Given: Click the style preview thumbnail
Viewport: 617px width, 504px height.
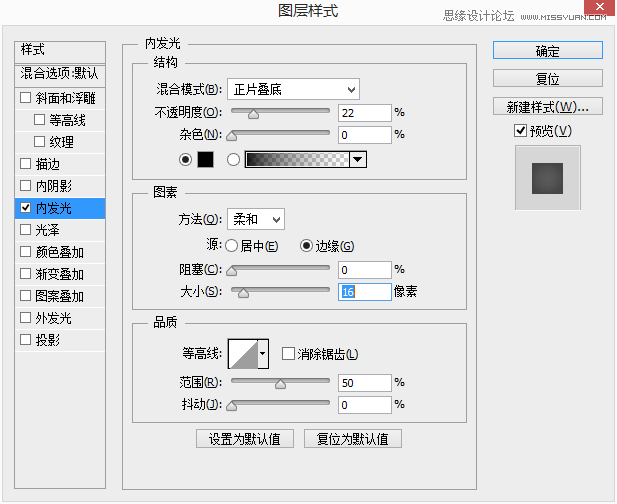Looking at the screenshot, I should click(x=547, y=178).
